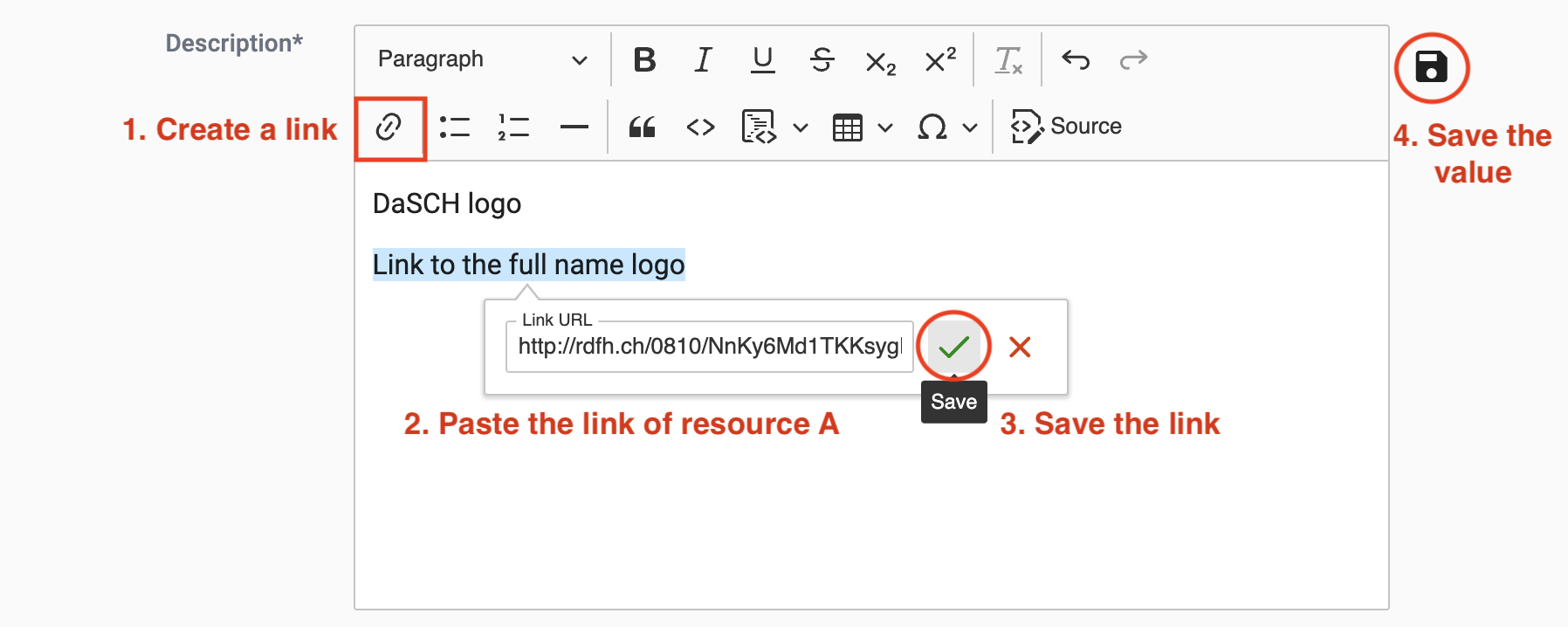
Task: Expand the insert table dropdown
Action: click(x=885, y=128)
